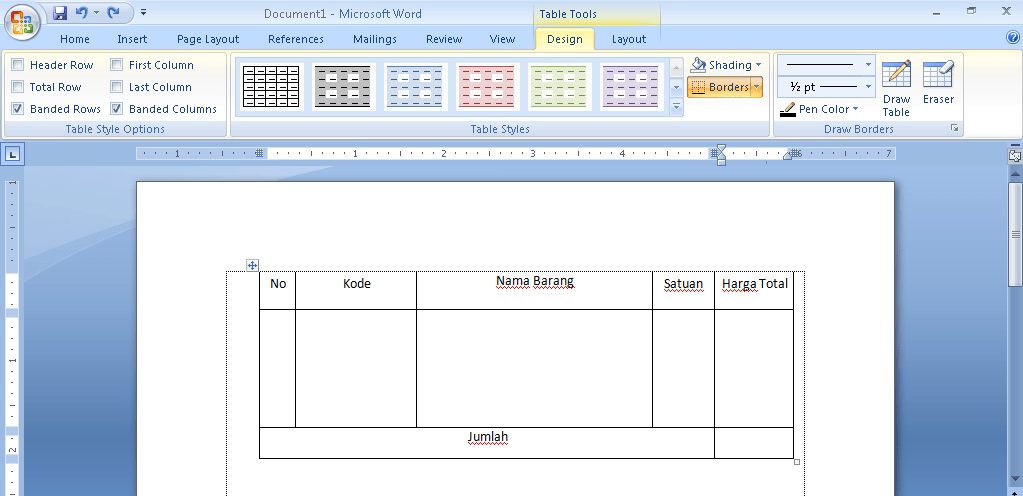
Task: Click the empty cell right of Jumlah
Action: (754, 443)
